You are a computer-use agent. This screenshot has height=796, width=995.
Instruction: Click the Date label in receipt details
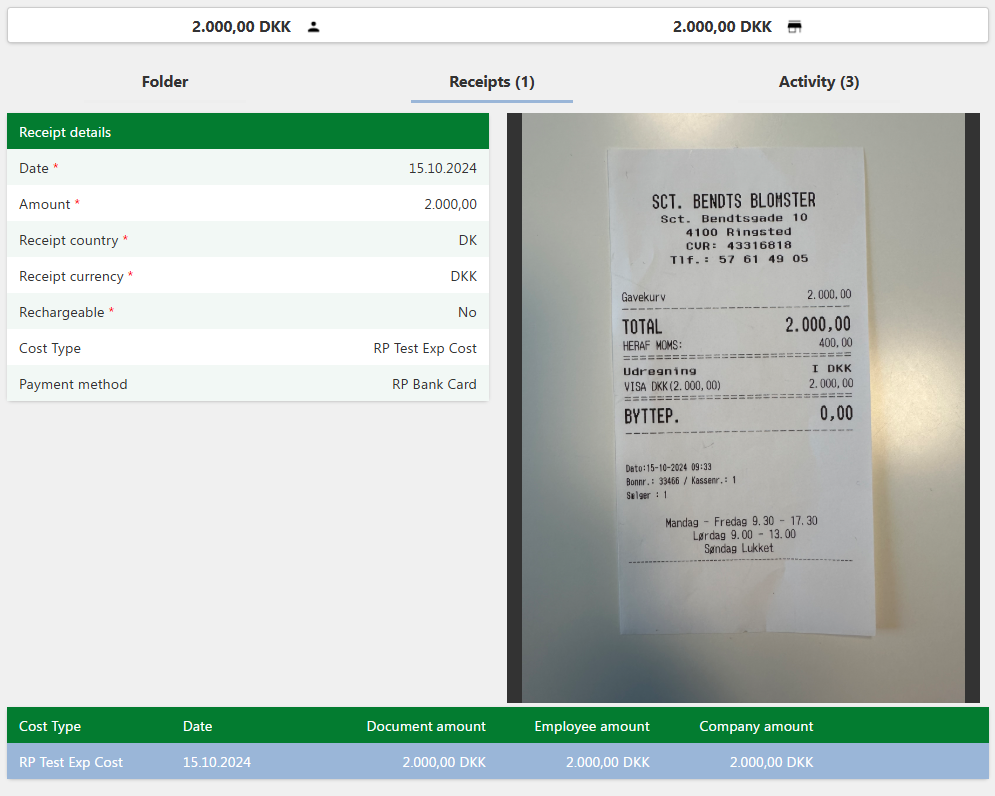[x=34, y=168]
